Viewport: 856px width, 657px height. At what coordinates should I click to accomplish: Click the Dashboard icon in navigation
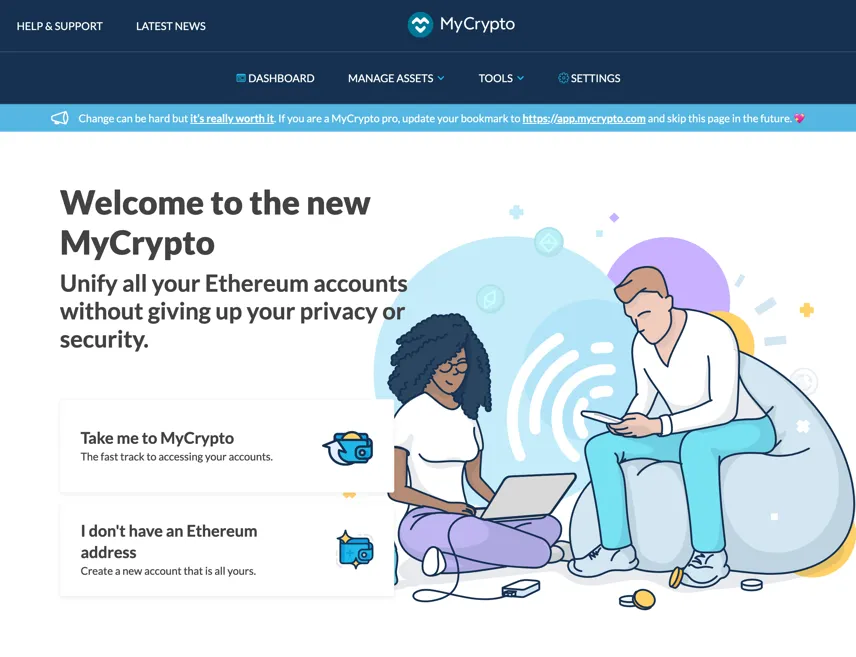pos(240,78)
